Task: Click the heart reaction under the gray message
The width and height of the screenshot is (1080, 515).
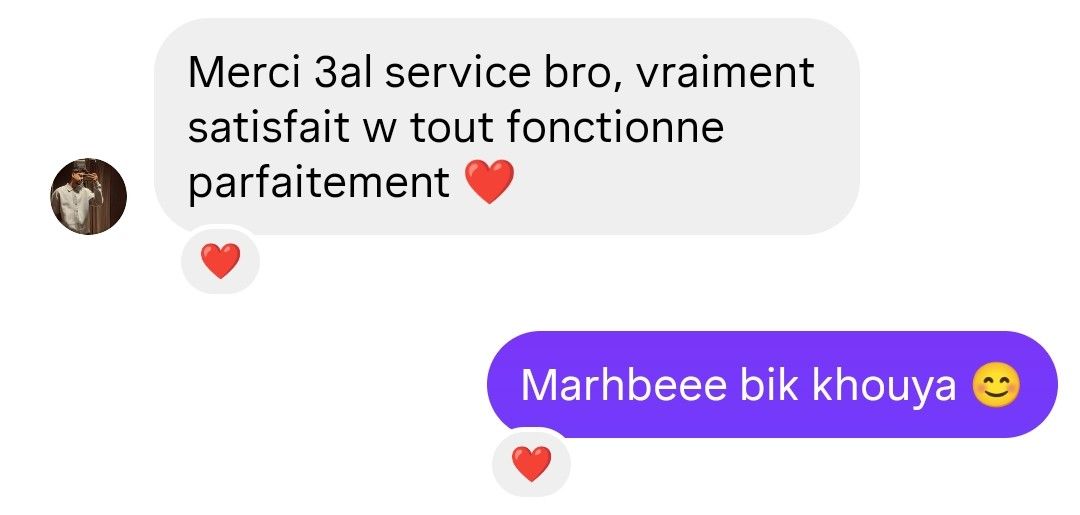Action: [x=220, y=261]
